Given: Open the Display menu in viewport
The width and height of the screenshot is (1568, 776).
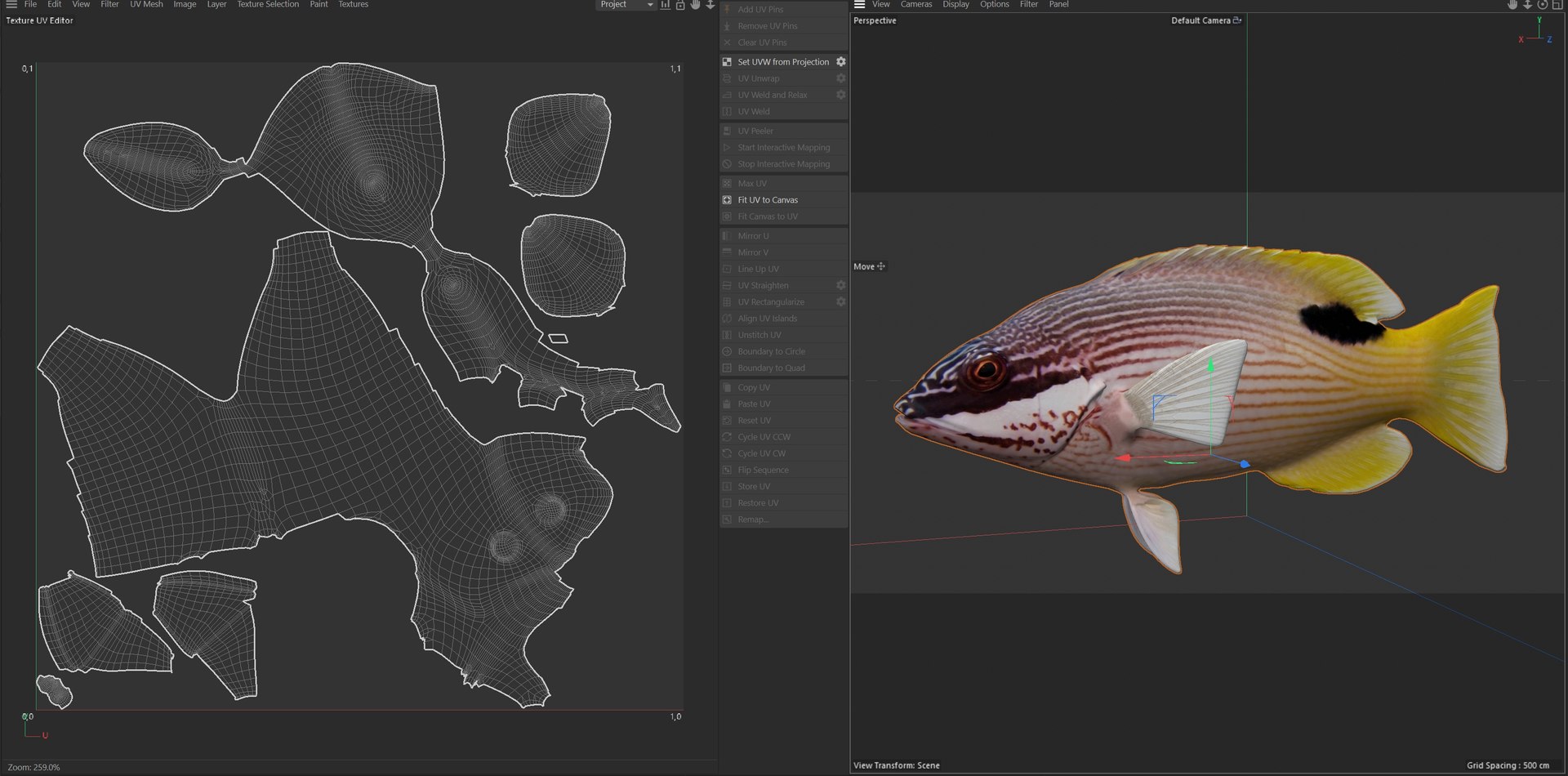Looking at the screenshot, I should (x=955, y=4).
